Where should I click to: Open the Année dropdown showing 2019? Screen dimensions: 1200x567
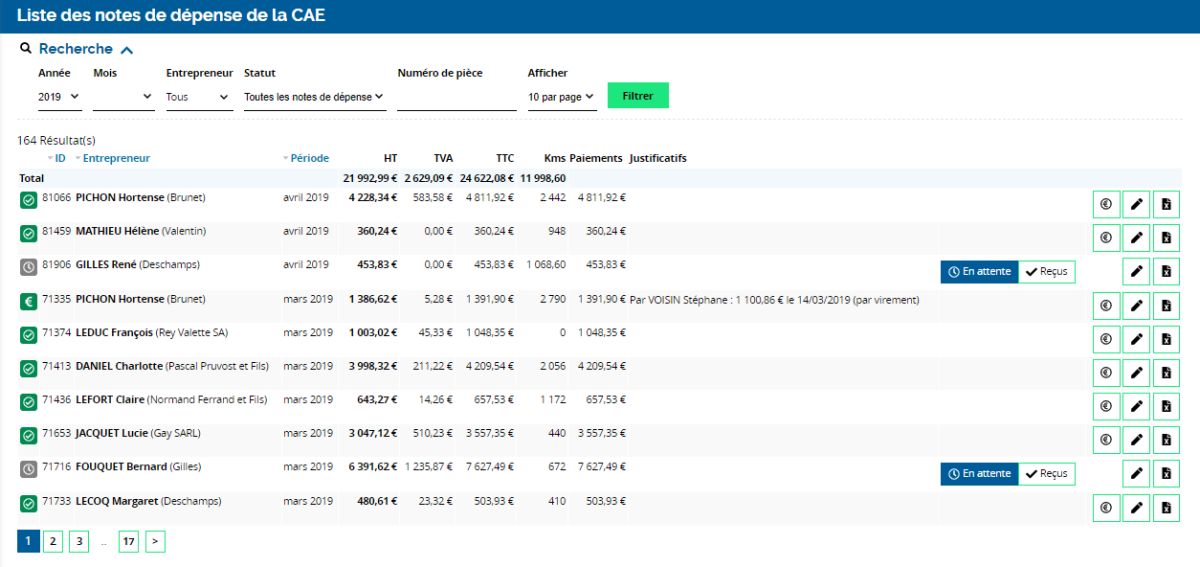[x=59, y=97]
